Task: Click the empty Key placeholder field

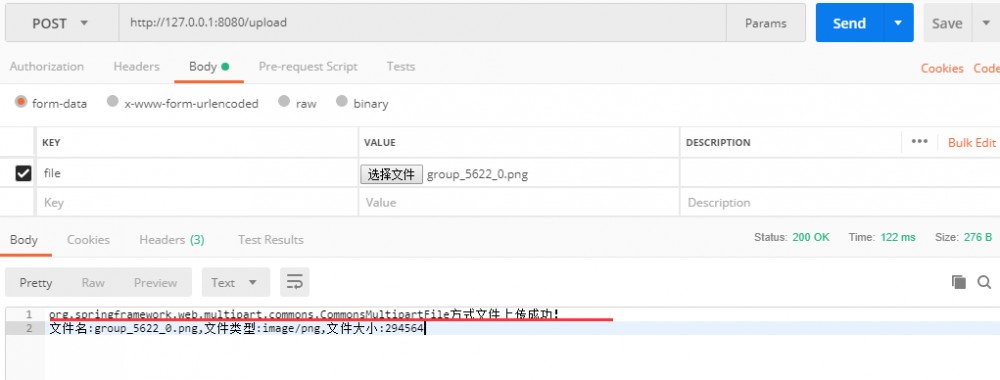Action: tap(197, 202)
